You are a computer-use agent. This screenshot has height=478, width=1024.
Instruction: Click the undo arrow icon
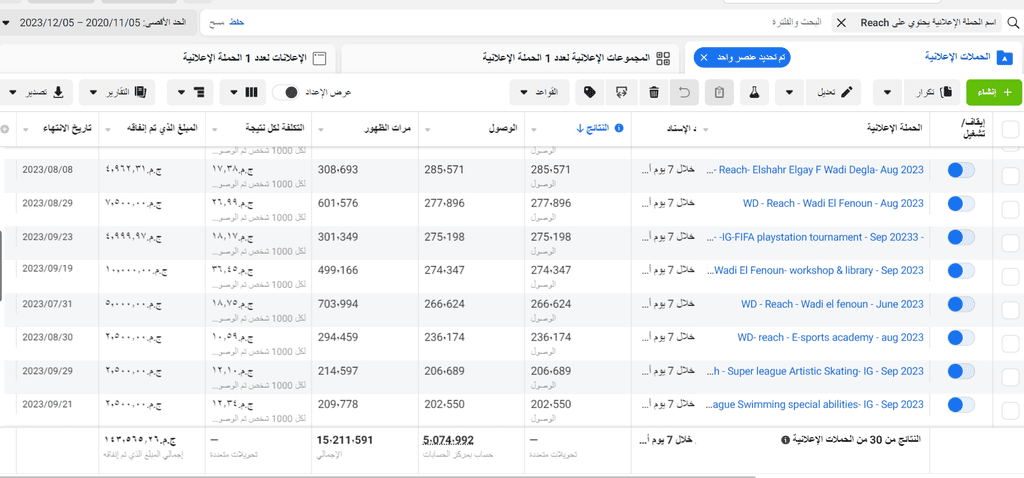[684, 93]
